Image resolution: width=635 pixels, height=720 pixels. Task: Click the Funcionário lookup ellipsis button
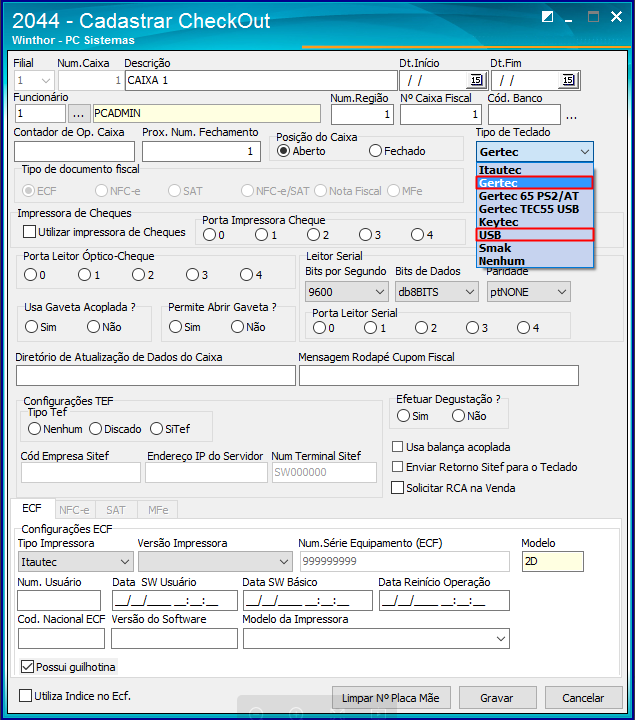tap(79, 113)
